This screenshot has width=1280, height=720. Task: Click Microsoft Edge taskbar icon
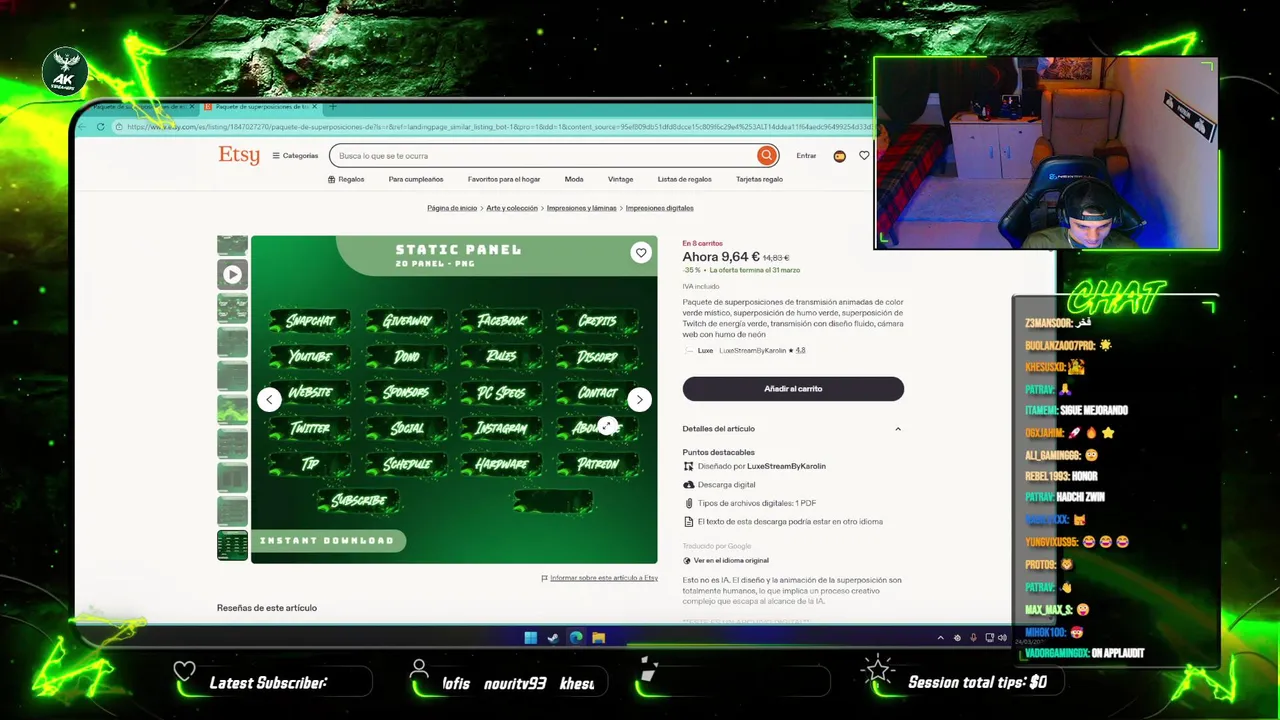click(x=576, y=638)
